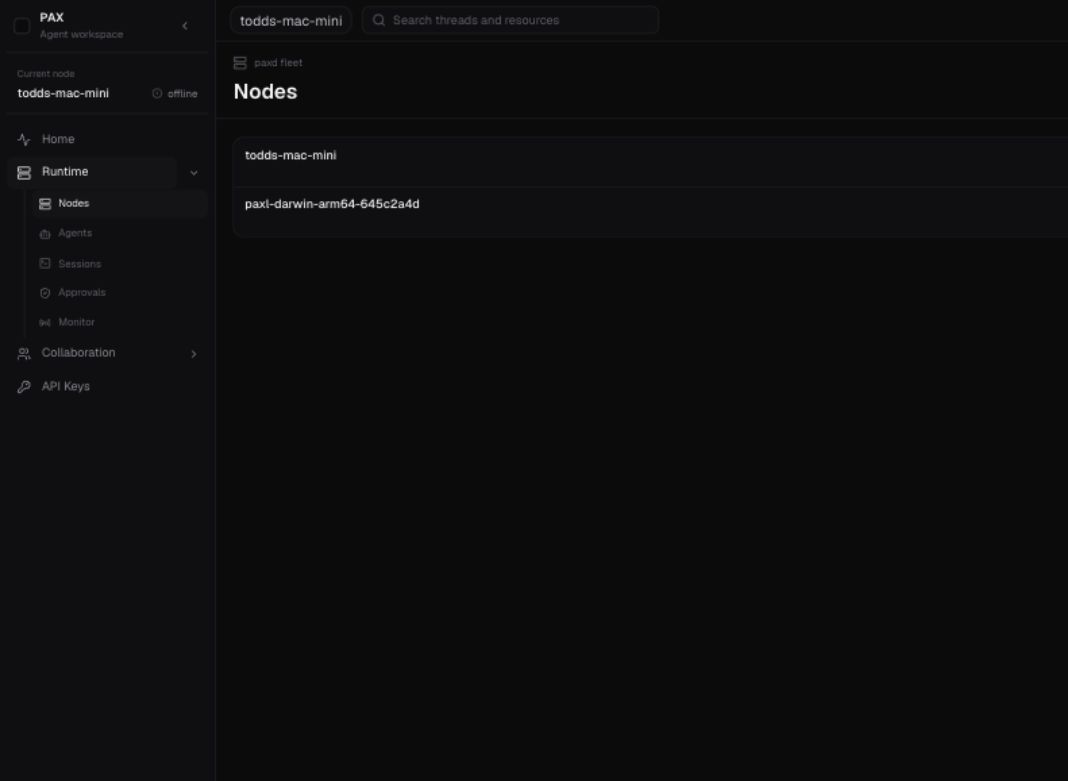The image size is (1068, 781).
Task: Click the Monitor broadcast icon
Action: [x=45, y=323]
